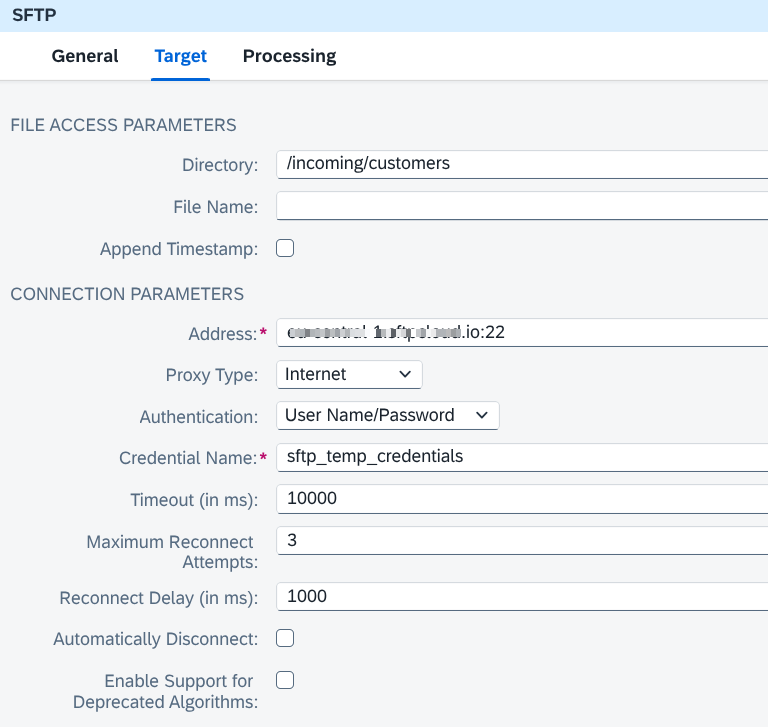Screen dimensions: 768x727
Task: Click the Proxy Type dropdown chevron arrow
Action: (x=405, y=375)
